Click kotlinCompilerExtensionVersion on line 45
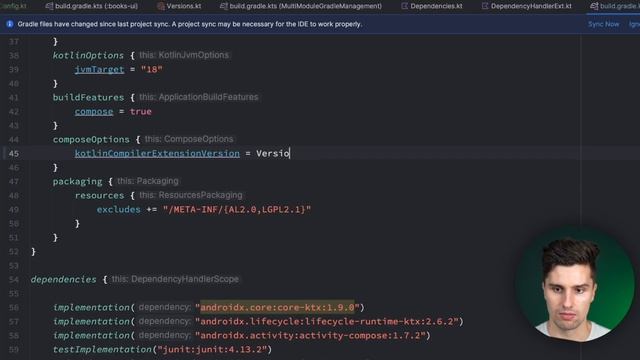 pyautogui.click(x=157, y=153)
